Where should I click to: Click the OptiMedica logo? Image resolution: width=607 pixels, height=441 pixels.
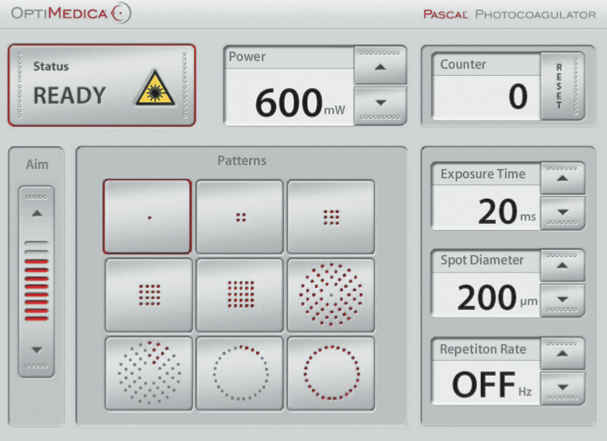(x=71, y=13)
